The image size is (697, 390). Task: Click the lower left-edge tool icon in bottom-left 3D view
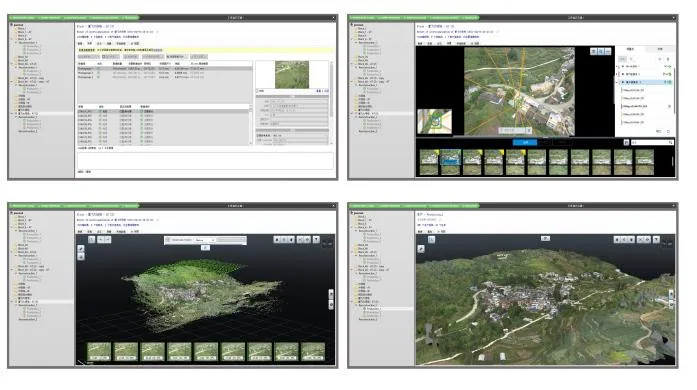coord(80,257)
